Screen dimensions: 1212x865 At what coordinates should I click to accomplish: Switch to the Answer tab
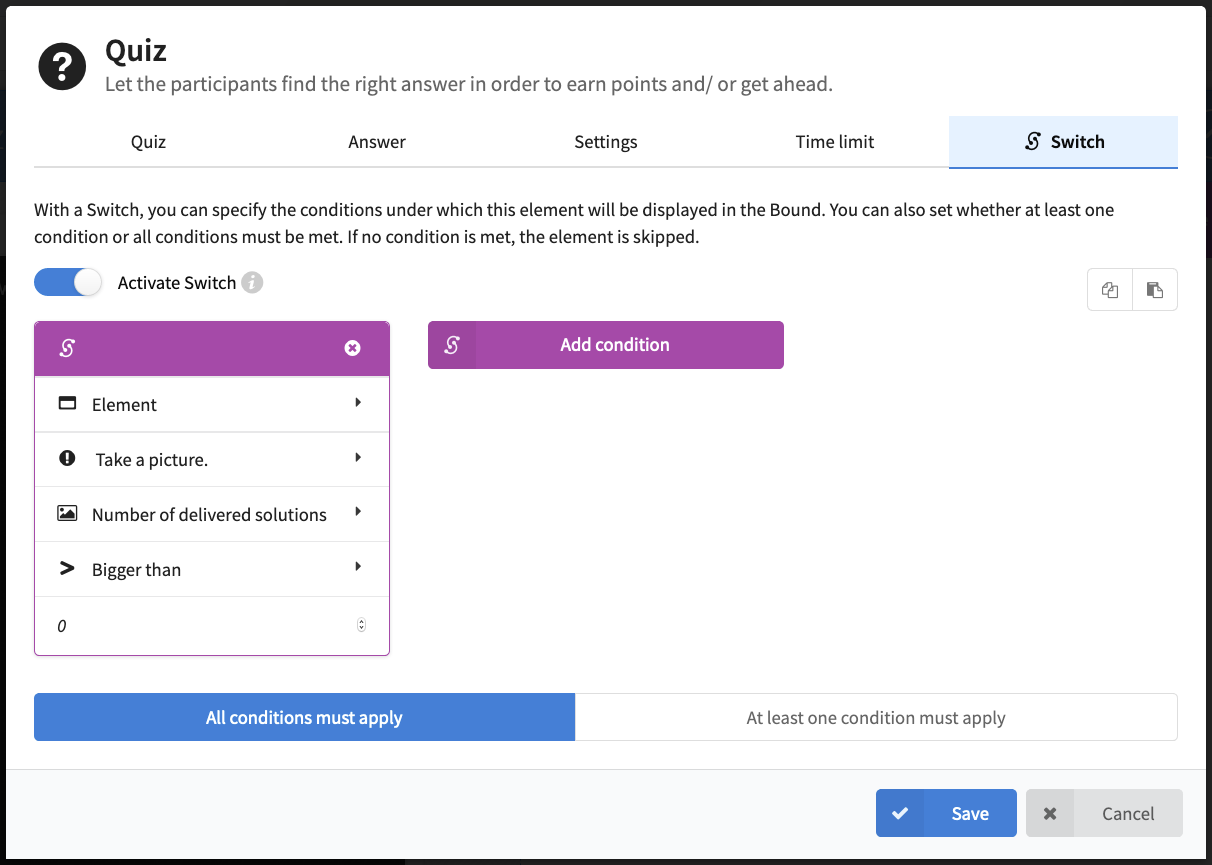point(377,142)
